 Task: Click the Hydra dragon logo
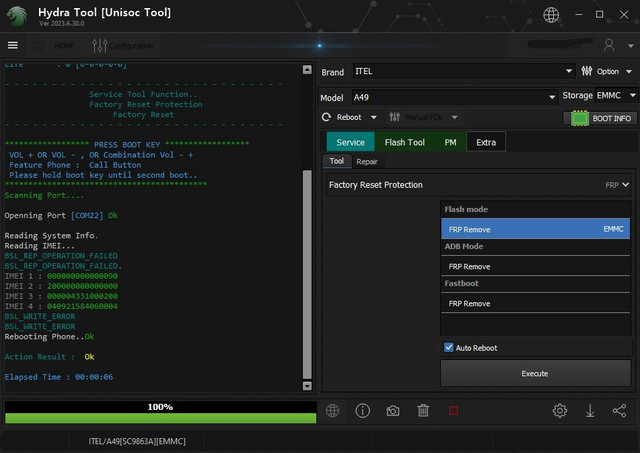[x=16, y=16]
